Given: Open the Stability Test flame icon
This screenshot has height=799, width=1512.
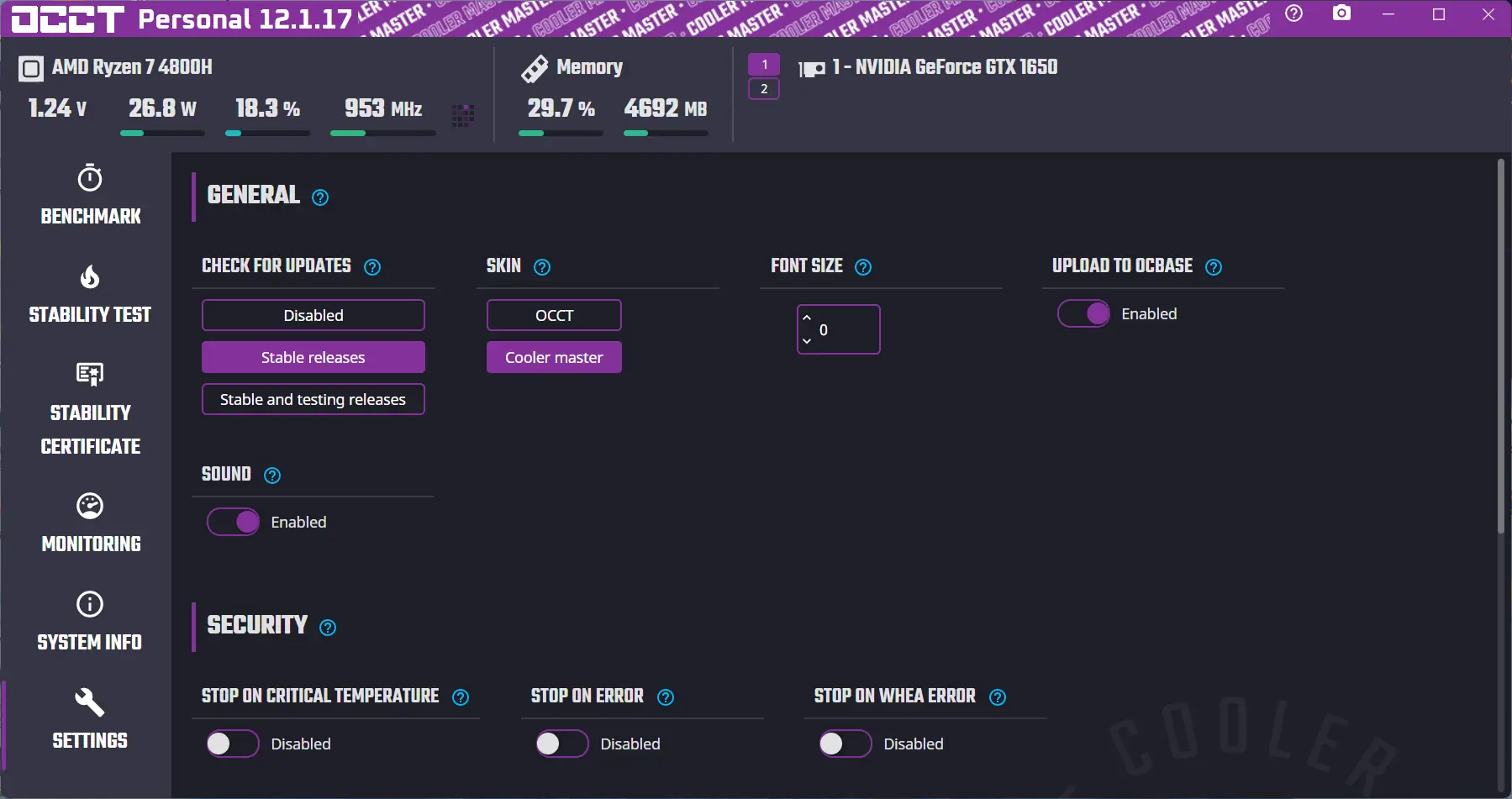Looking at the screenshot, I should pyautogui.click(x=90, y=276).
